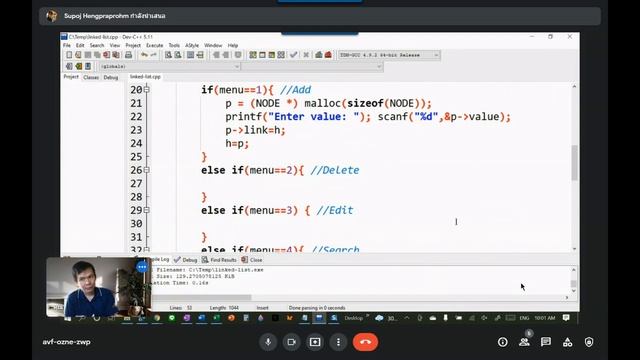Toggle camera in the meeting bar
The width and height of the screenshot is (640, 360).
pyautogui.click(x=291, y=342)
